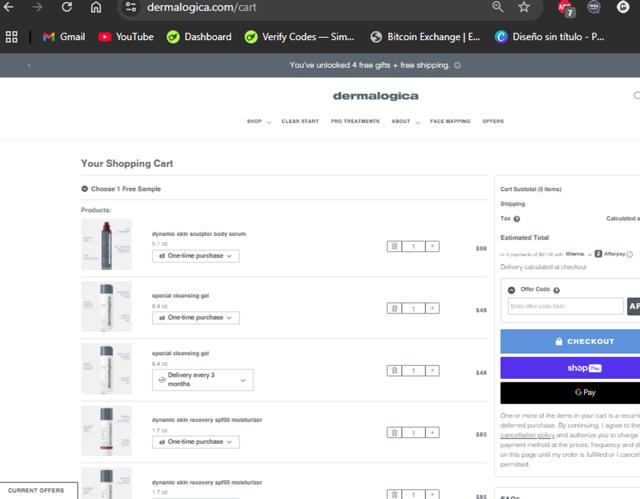Open dynamic skin sculptor body serum product link

[199, 234]
